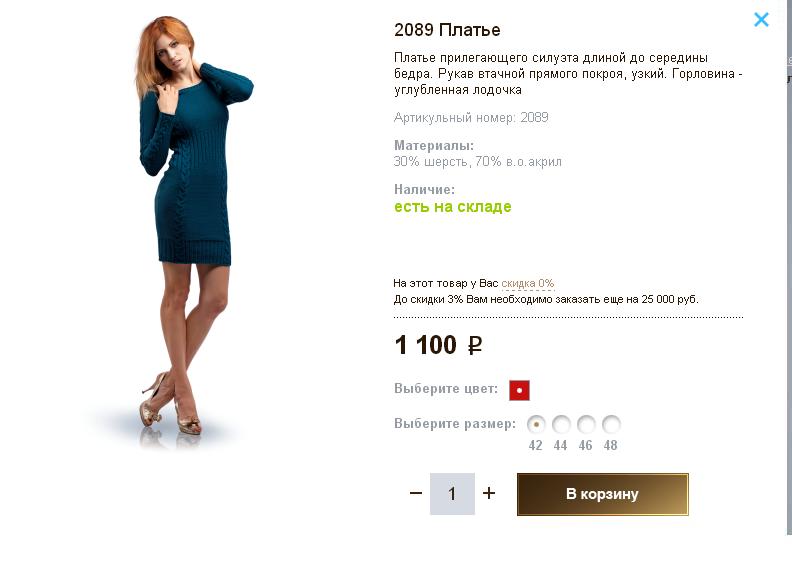Decrease quantity with the minus icon

coord(416,493)
